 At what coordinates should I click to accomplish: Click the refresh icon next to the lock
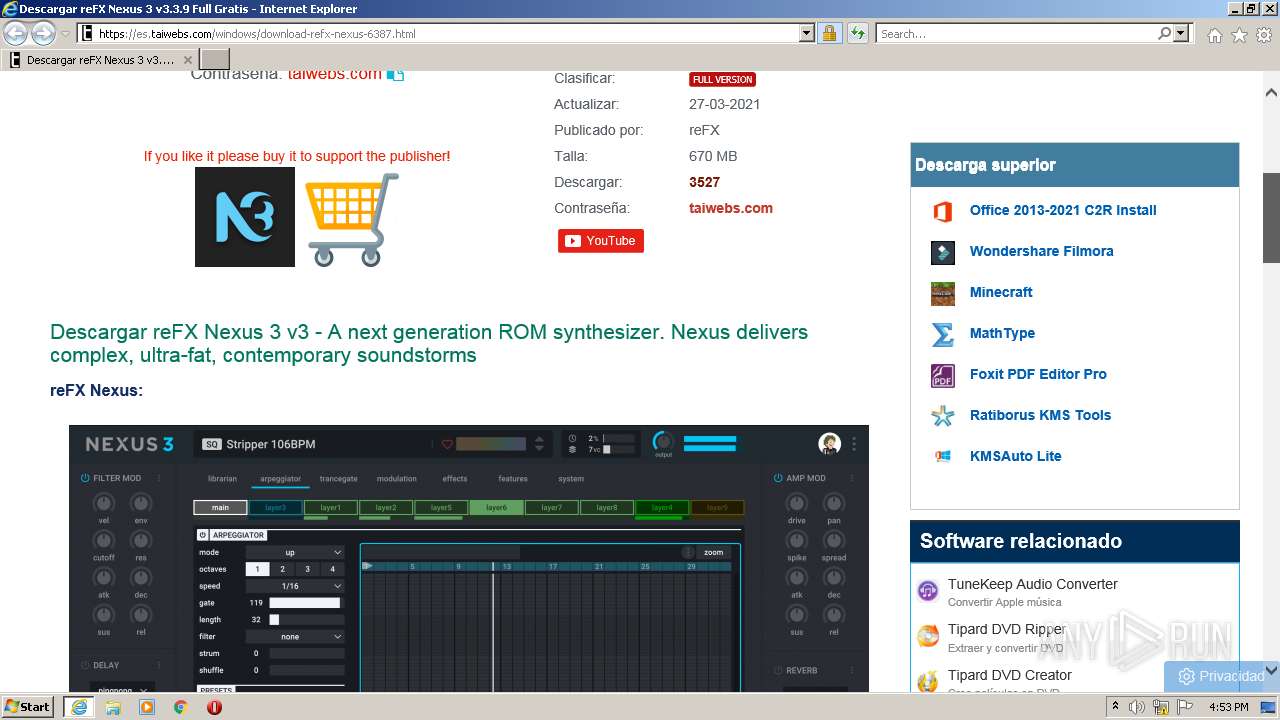coord(857,34)
